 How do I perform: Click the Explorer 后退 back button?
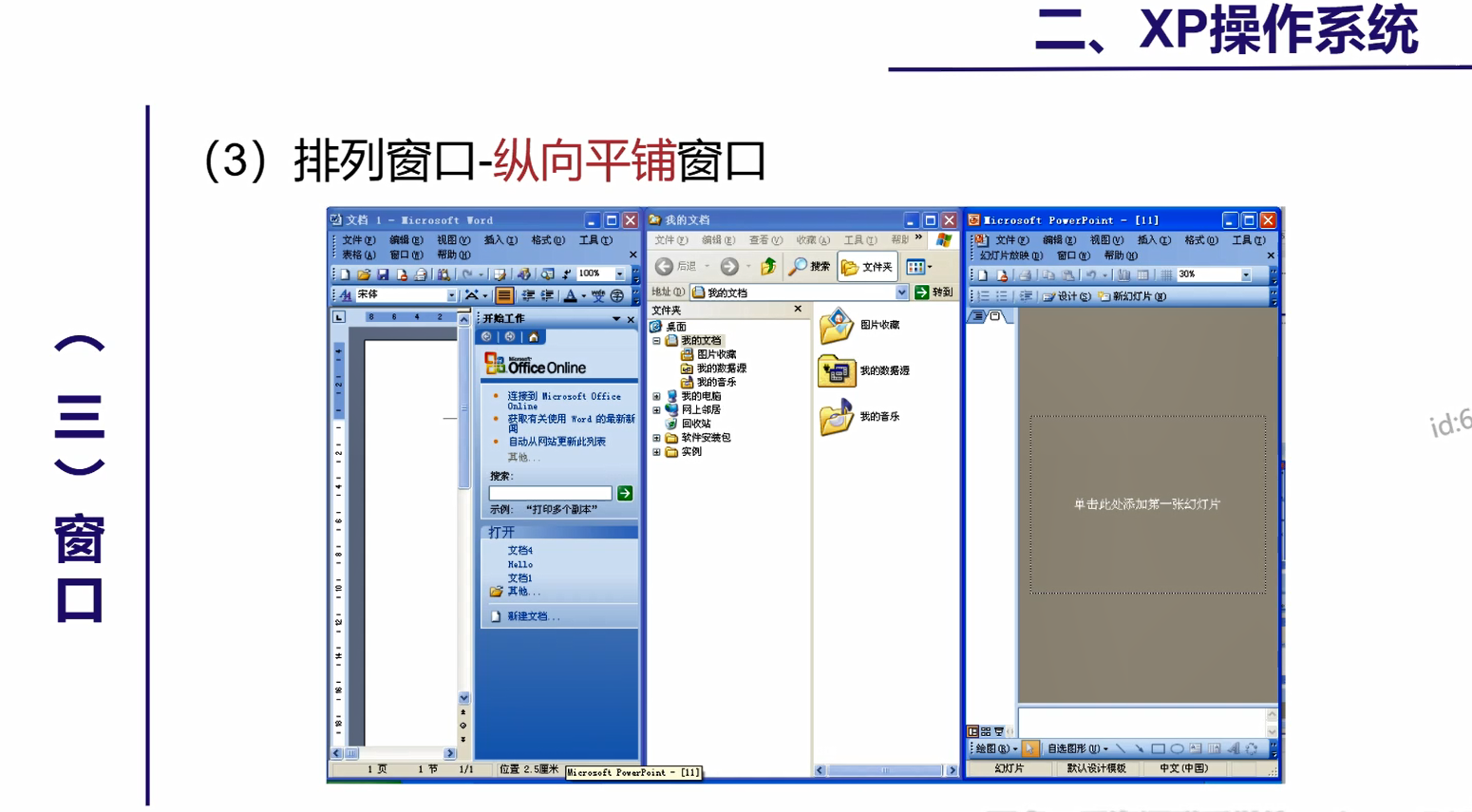tap(676, 267)
